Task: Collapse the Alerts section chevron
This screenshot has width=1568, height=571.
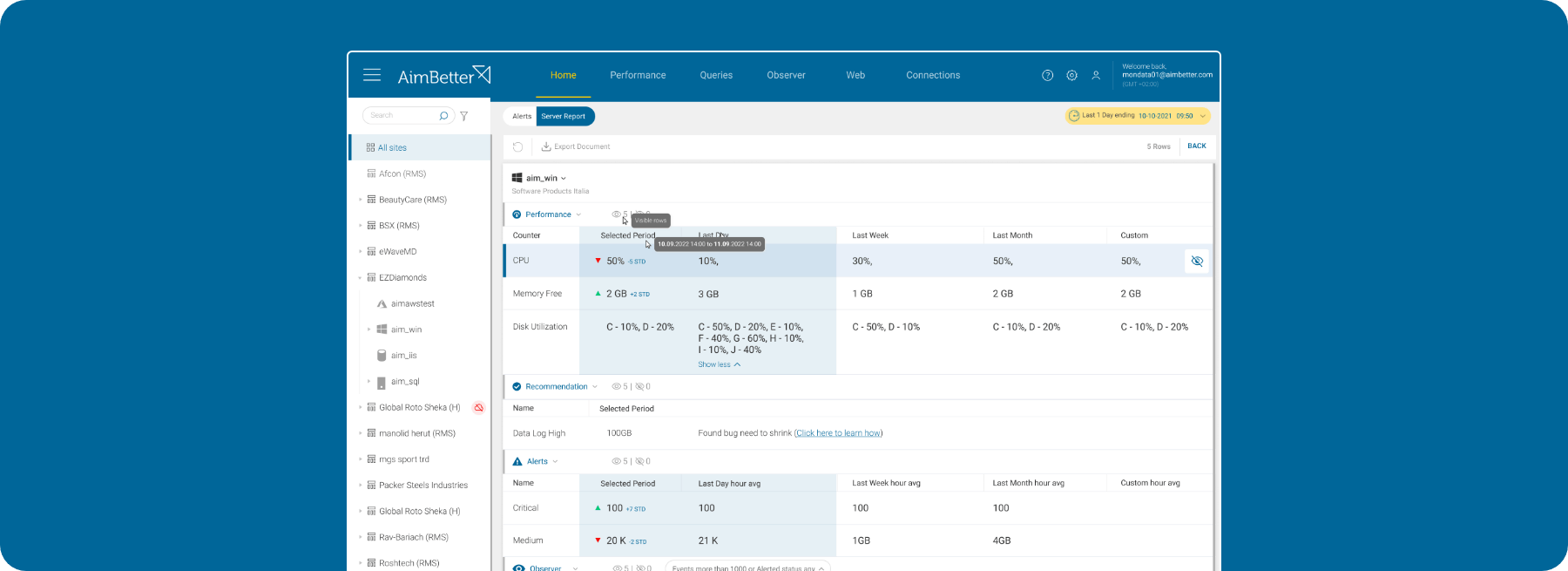Action: pos(555,461)
